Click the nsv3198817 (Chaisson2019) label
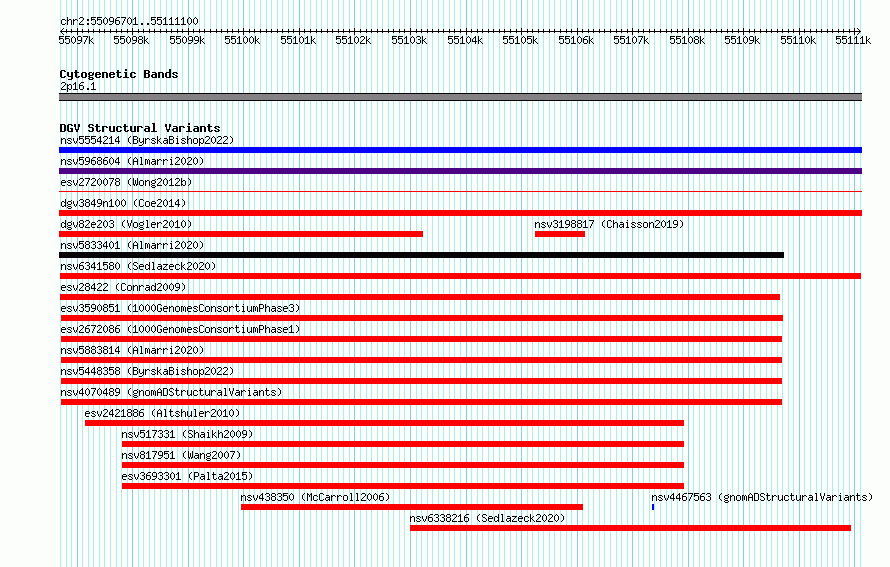The image size is (890, 567). point(609,224)
